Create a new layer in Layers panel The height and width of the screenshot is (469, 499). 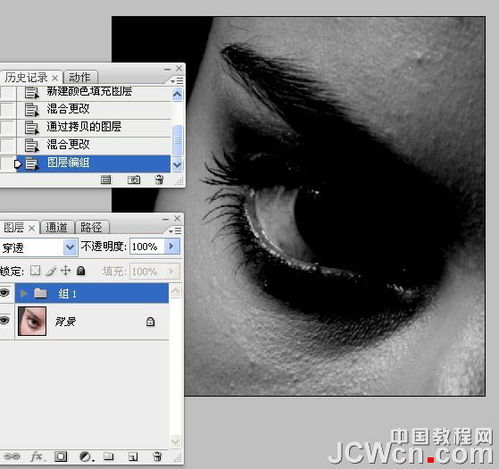point(133,456)
